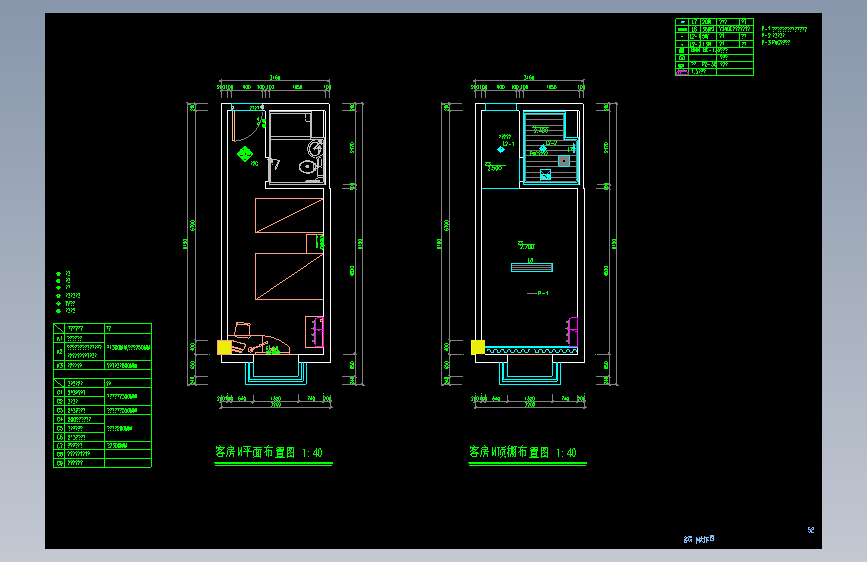
Task: Click the cyan diamond lamp labeled L2-2
Action: click(x=543, y=148)
